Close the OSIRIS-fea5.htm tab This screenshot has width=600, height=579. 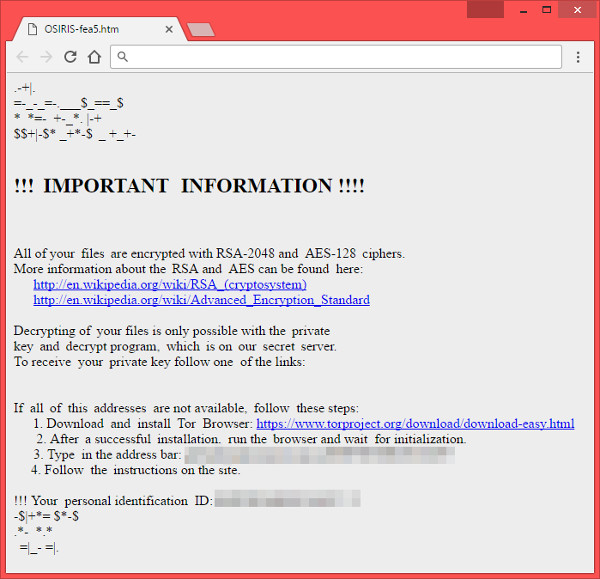pos(169,29)
